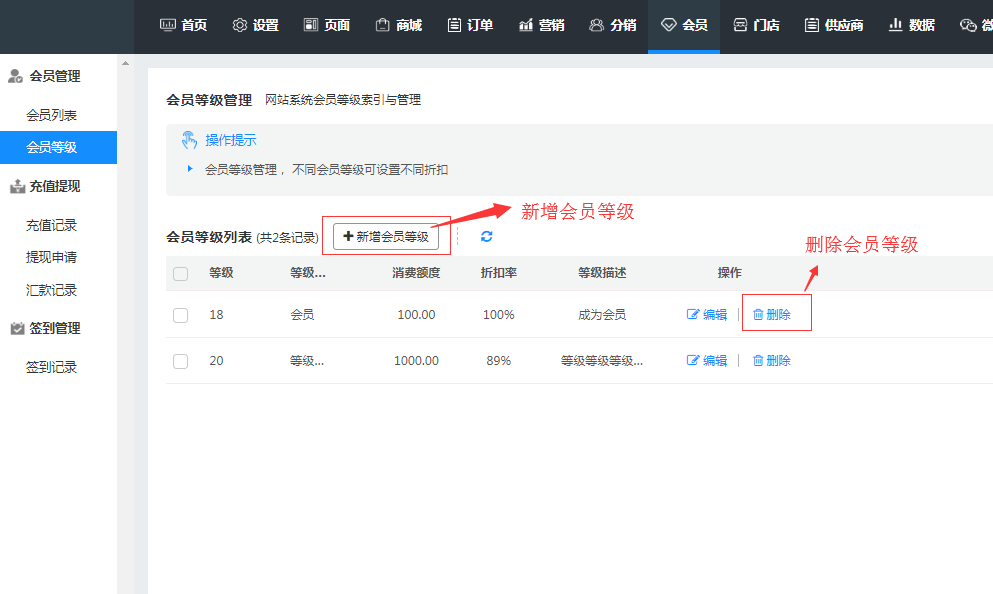
Task: Click the diamond icon beside 会员
Action: [x=668, y=25]
